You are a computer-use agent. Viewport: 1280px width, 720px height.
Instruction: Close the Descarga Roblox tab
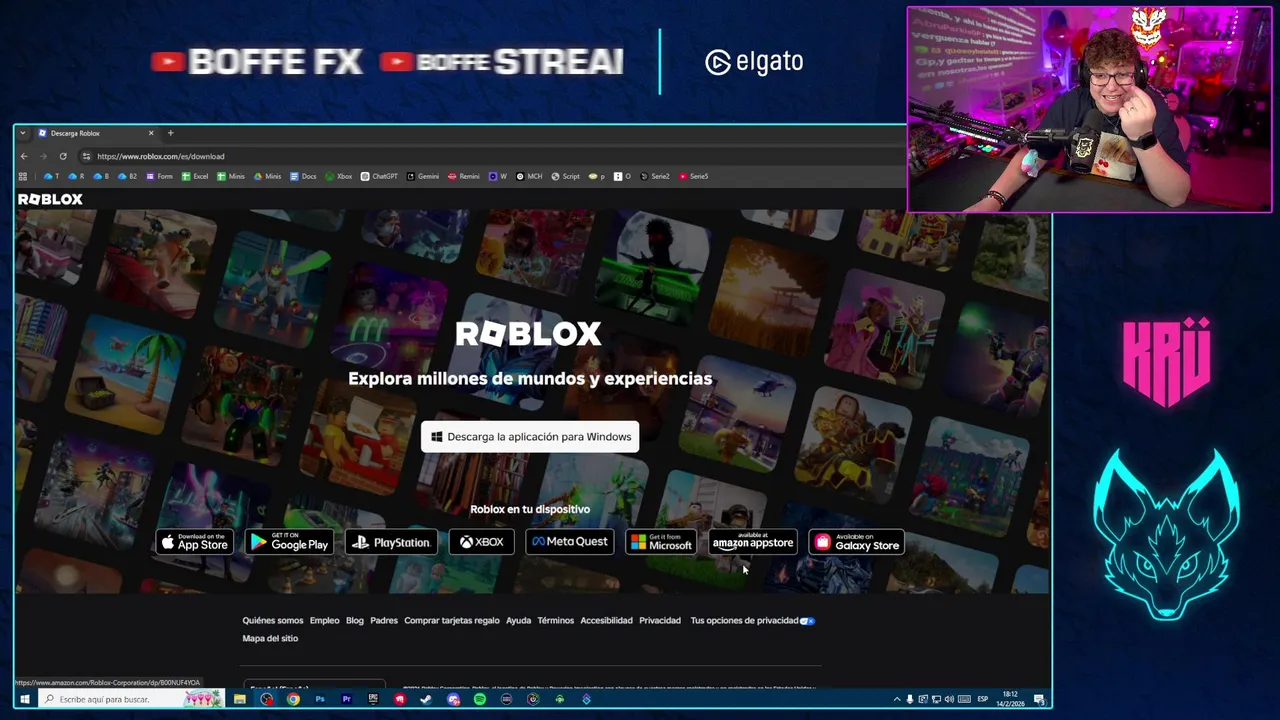(151, 133)
